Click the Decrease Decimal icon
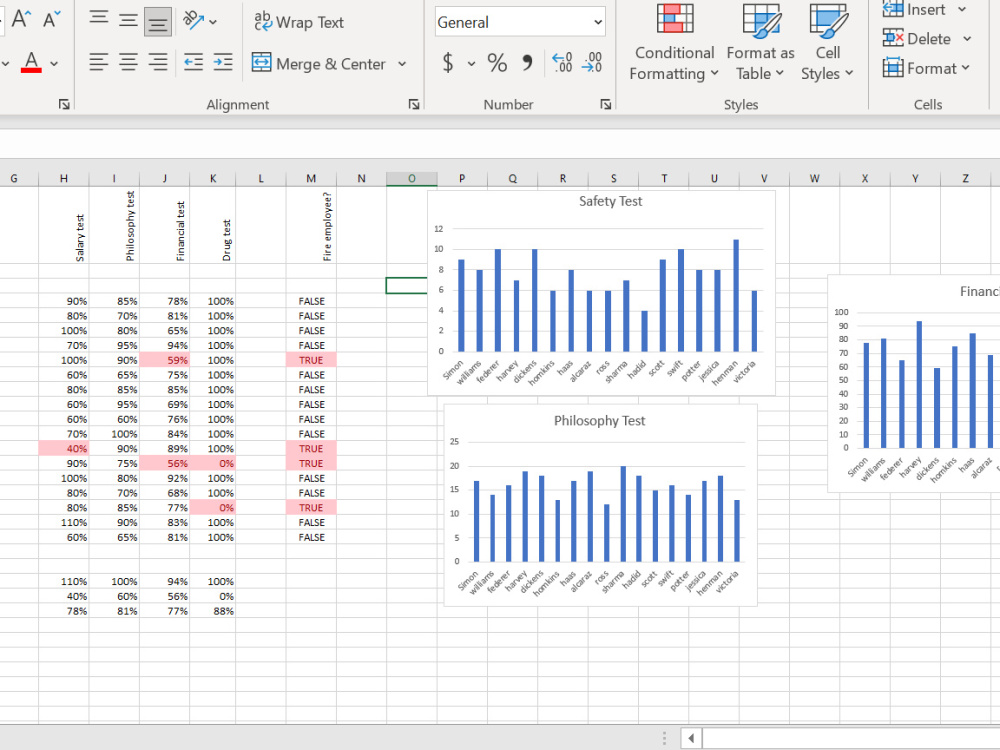The width and height of the screenshot is (1000, 750). pyautogui.click(x=592, y=62)
